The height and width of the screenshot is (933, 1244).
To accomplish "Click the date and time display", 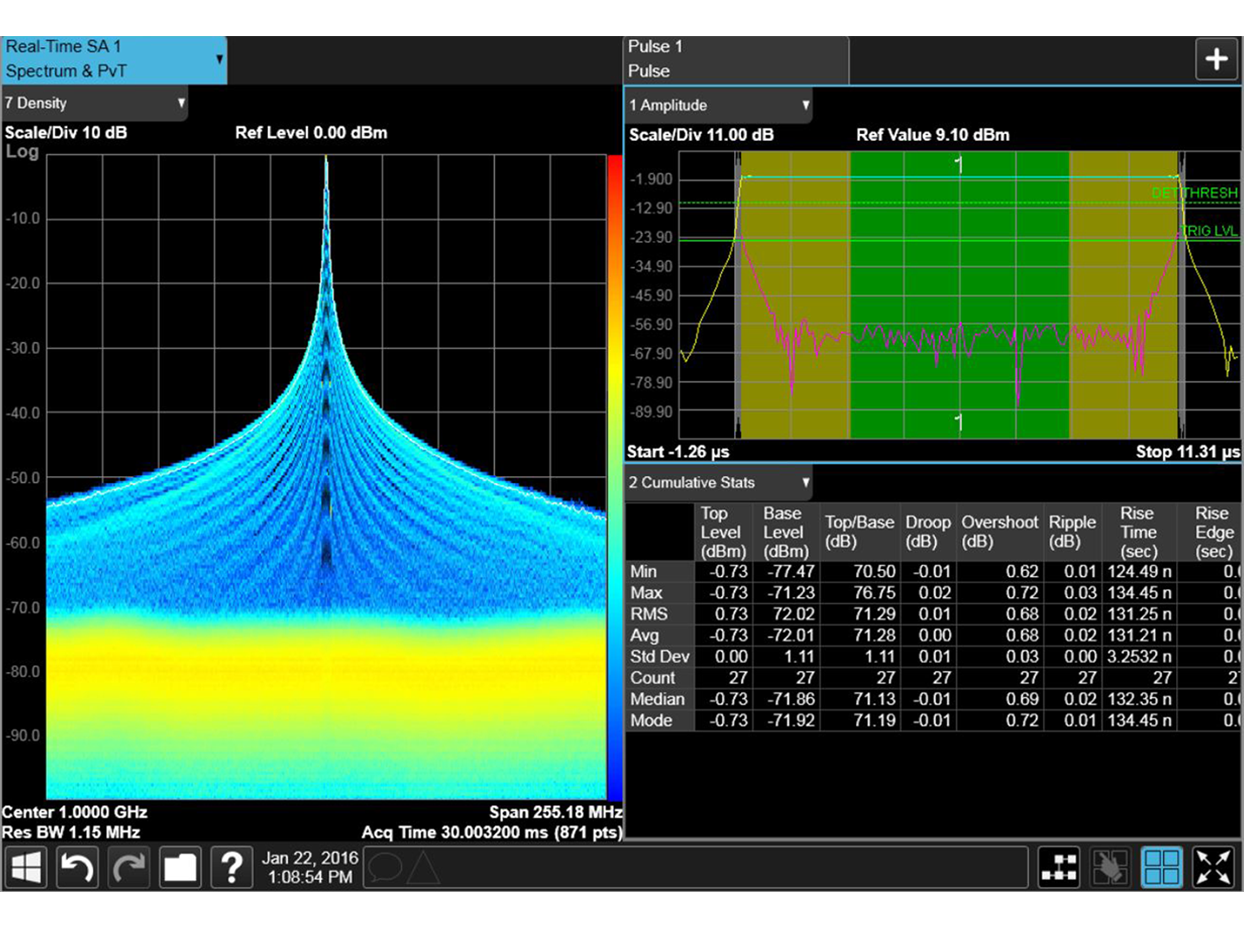I will coord(307,867).
